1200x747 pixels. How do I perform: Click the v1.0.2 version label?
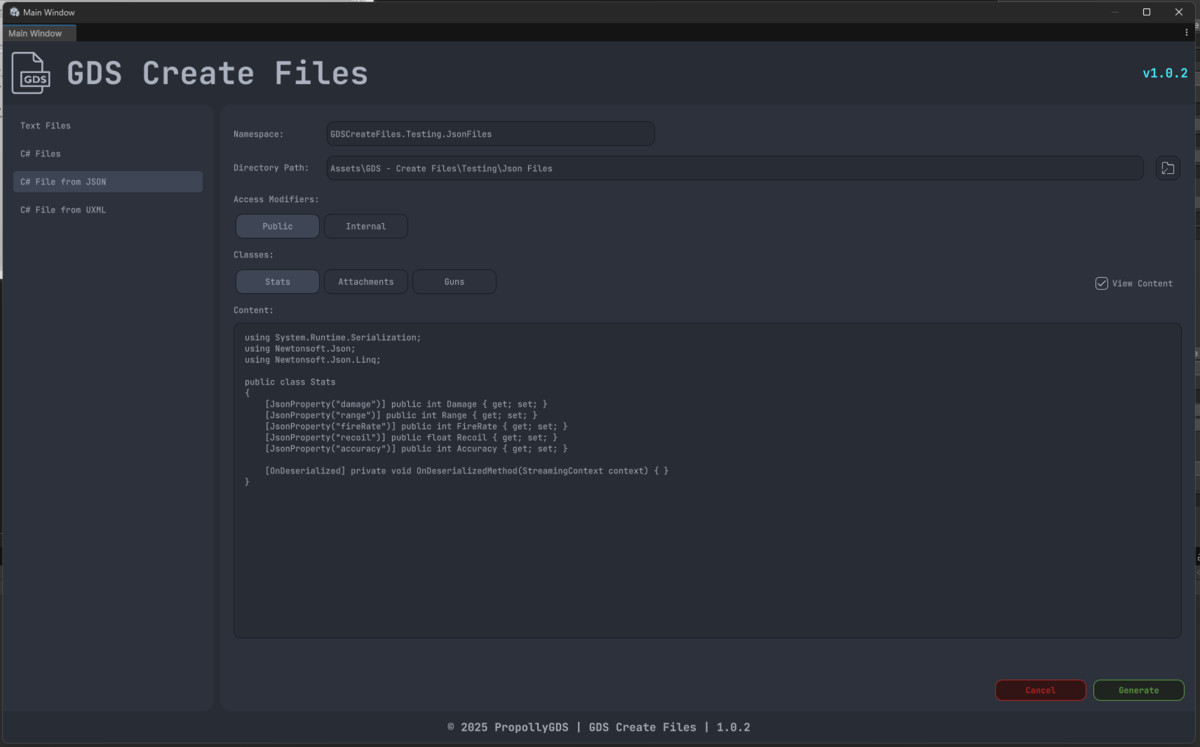1165,73
